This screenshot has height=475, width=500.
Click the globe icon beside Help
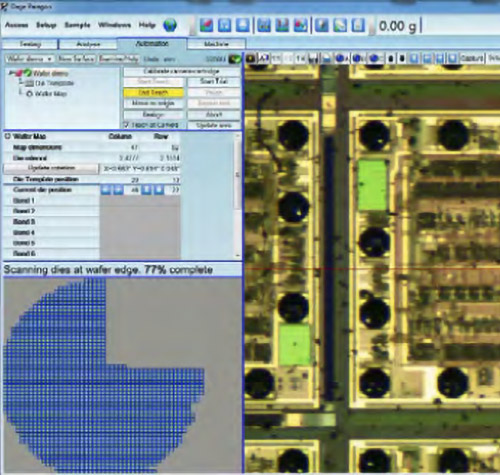coord(170,25)
